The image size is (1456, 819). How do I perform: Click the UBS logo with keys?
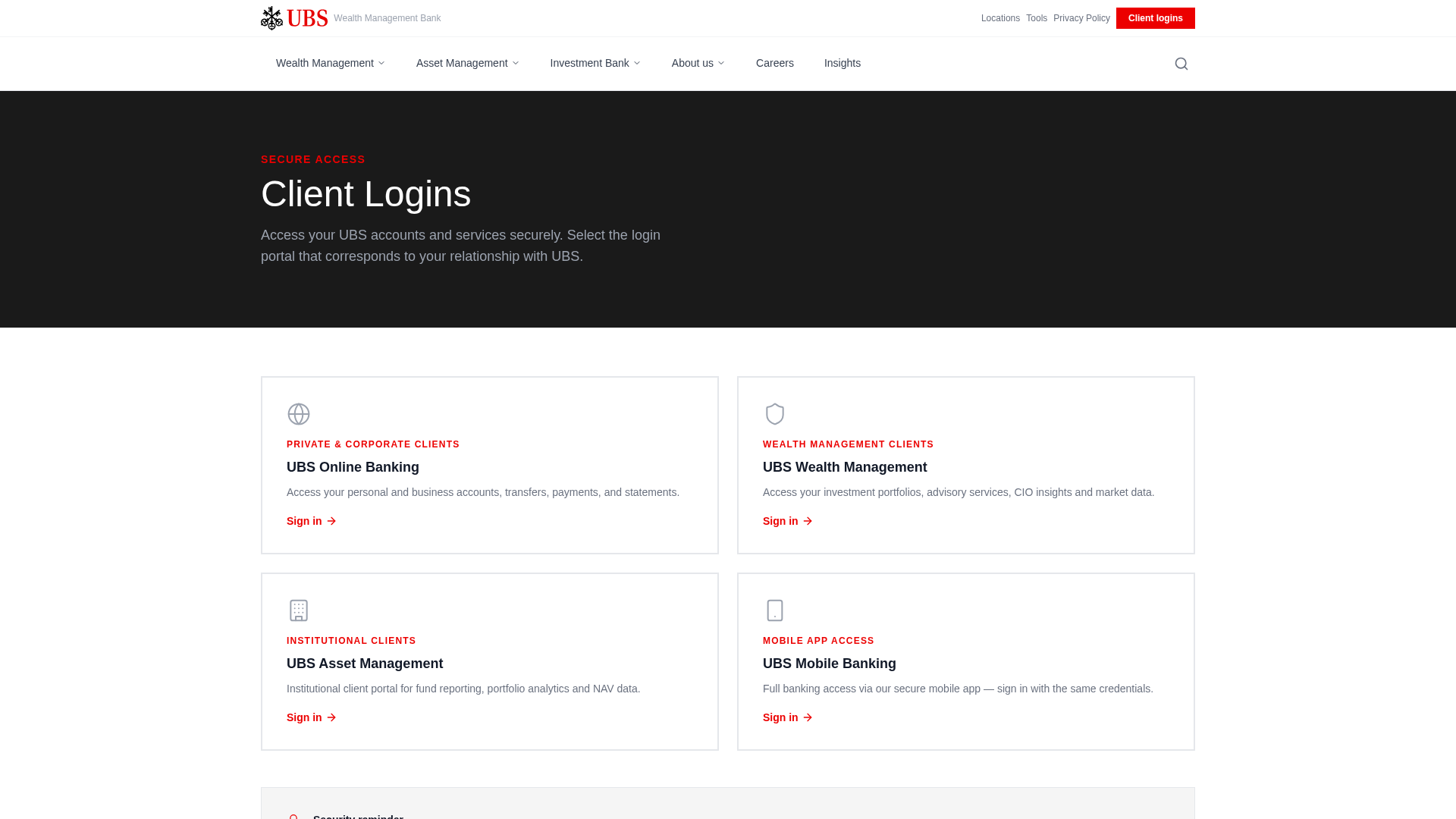pyautogui.click(x=294, y=18)
